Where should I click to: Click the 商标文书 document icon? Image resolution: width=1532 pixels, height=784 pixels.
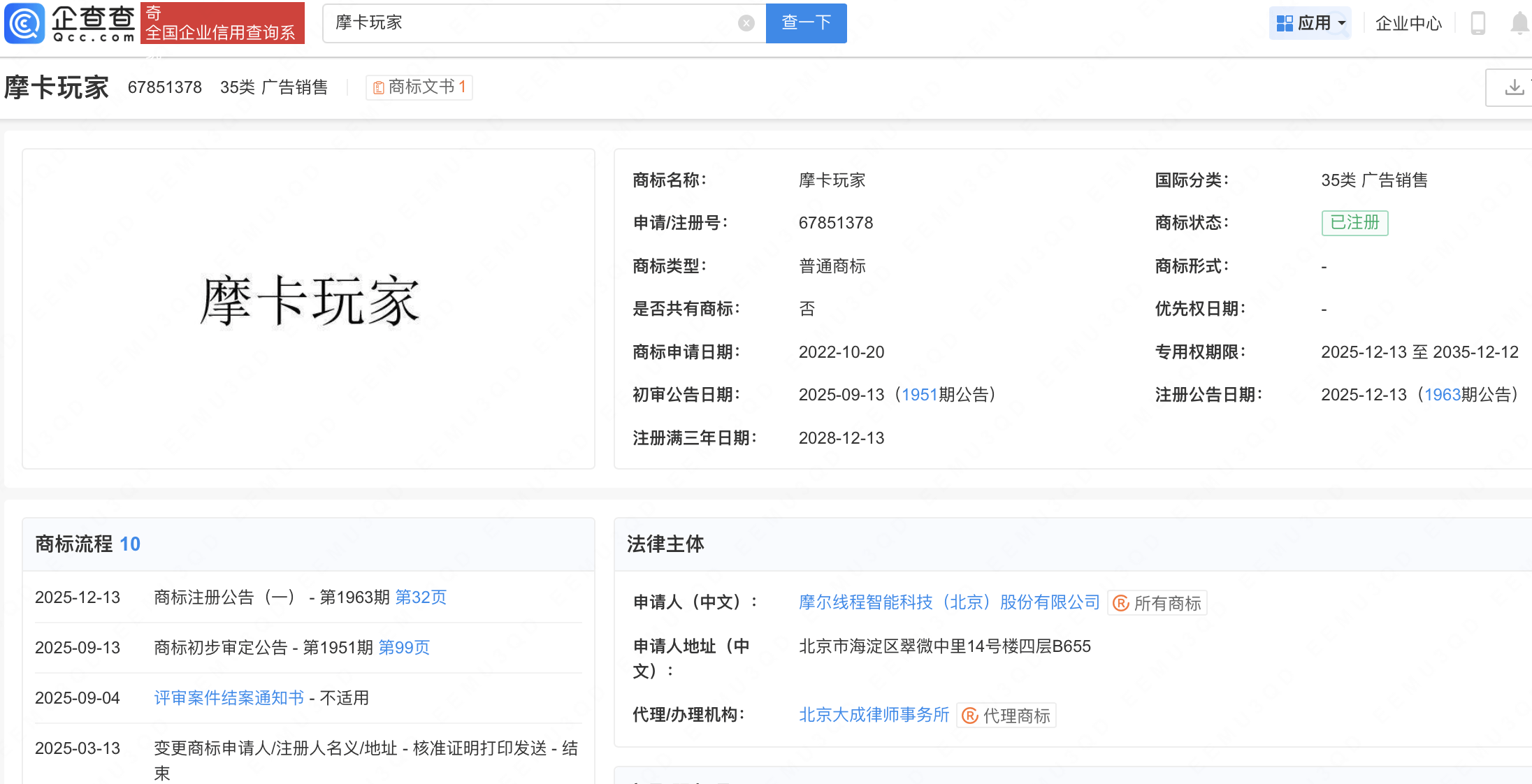point(379,87)
